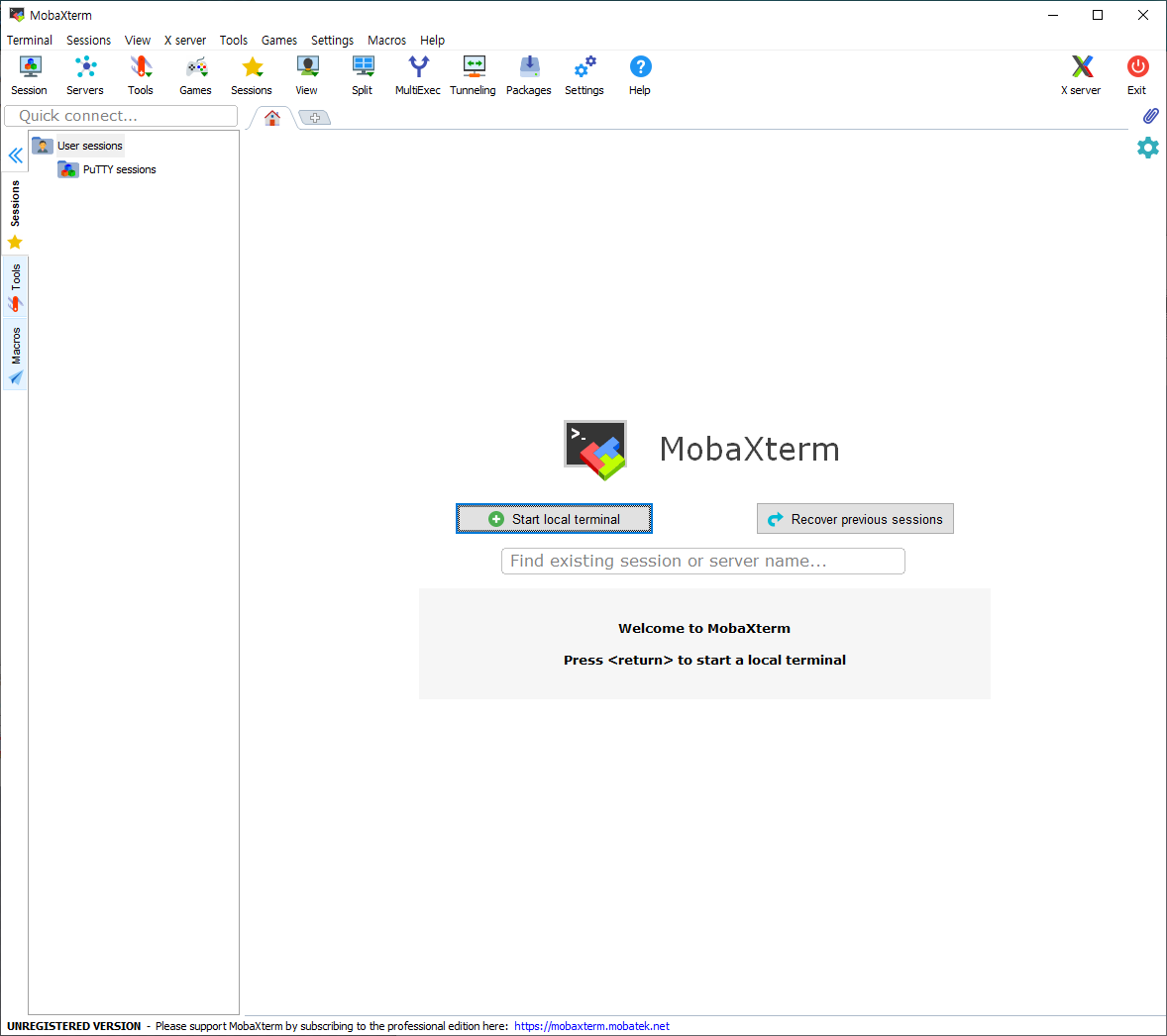
Task: Open the View menu
Action: click(x=138, y=41)
